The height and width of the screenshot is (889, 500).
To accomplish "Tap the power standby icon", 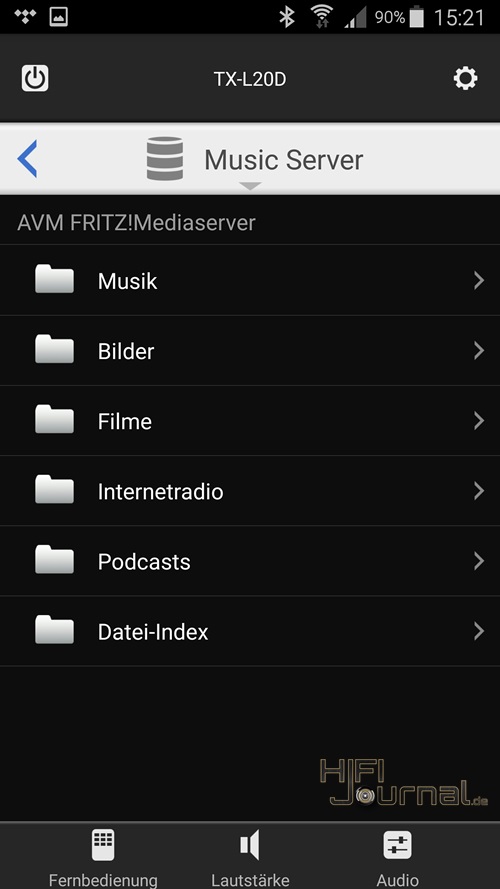I will pyautogui.click(x=35, y=78).
